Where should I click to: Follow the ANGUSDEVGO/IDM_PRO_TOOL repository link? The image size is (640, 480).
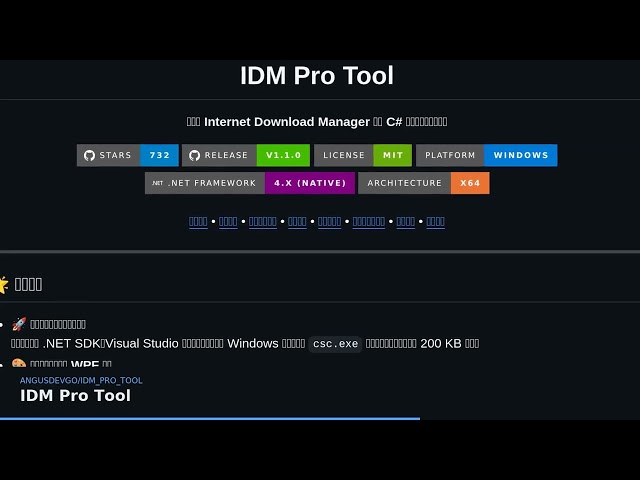click(81, 380)
